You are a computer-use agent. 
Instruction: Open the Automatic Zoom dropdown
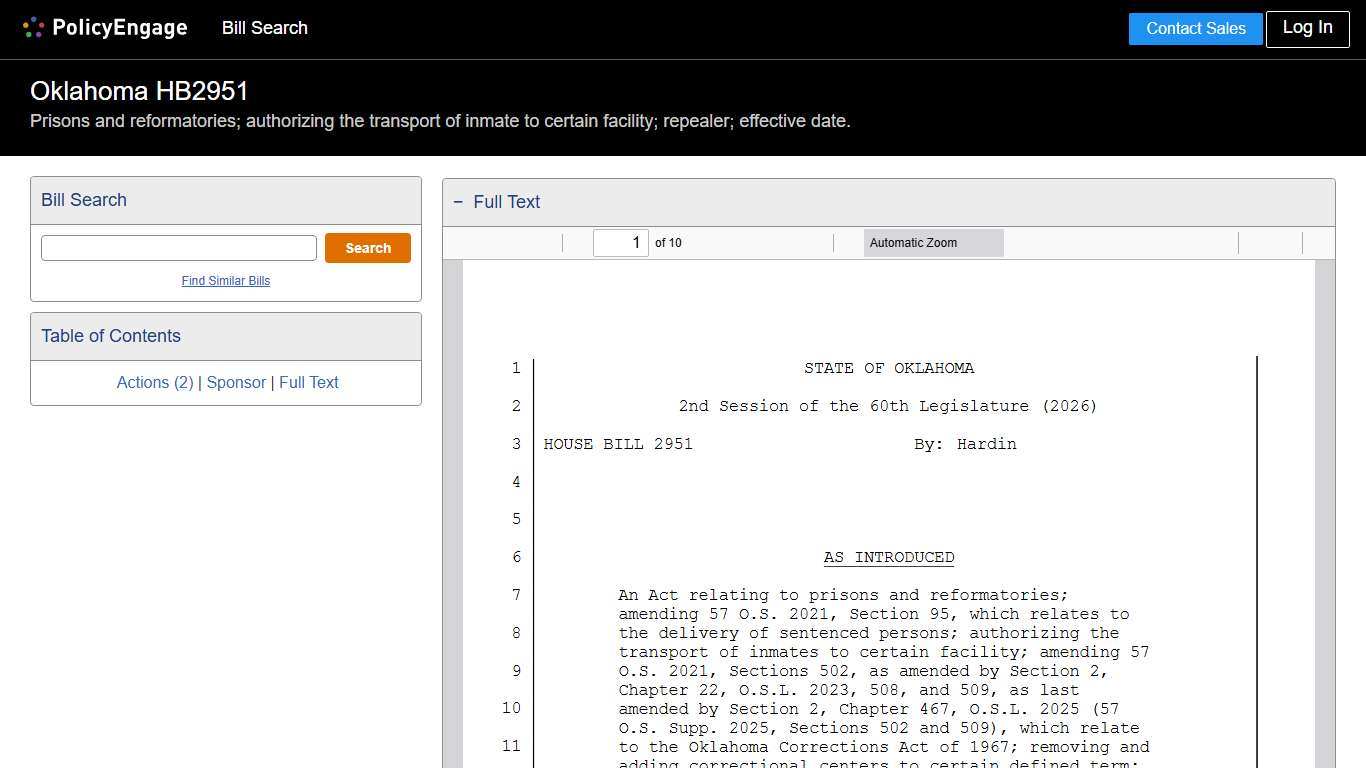(x=932, y=242)
